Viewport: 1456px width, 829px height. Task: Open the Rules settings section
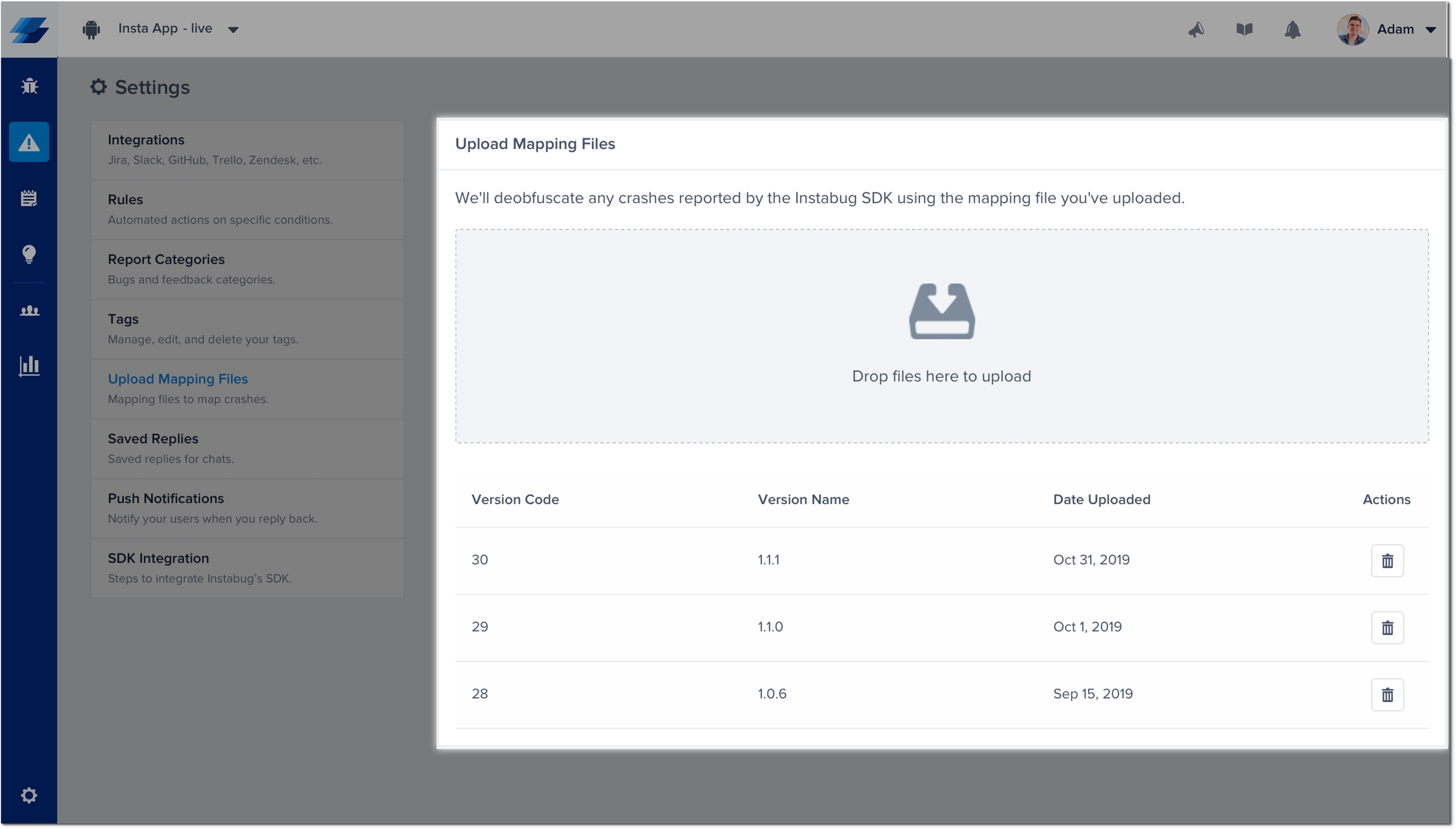247,209
